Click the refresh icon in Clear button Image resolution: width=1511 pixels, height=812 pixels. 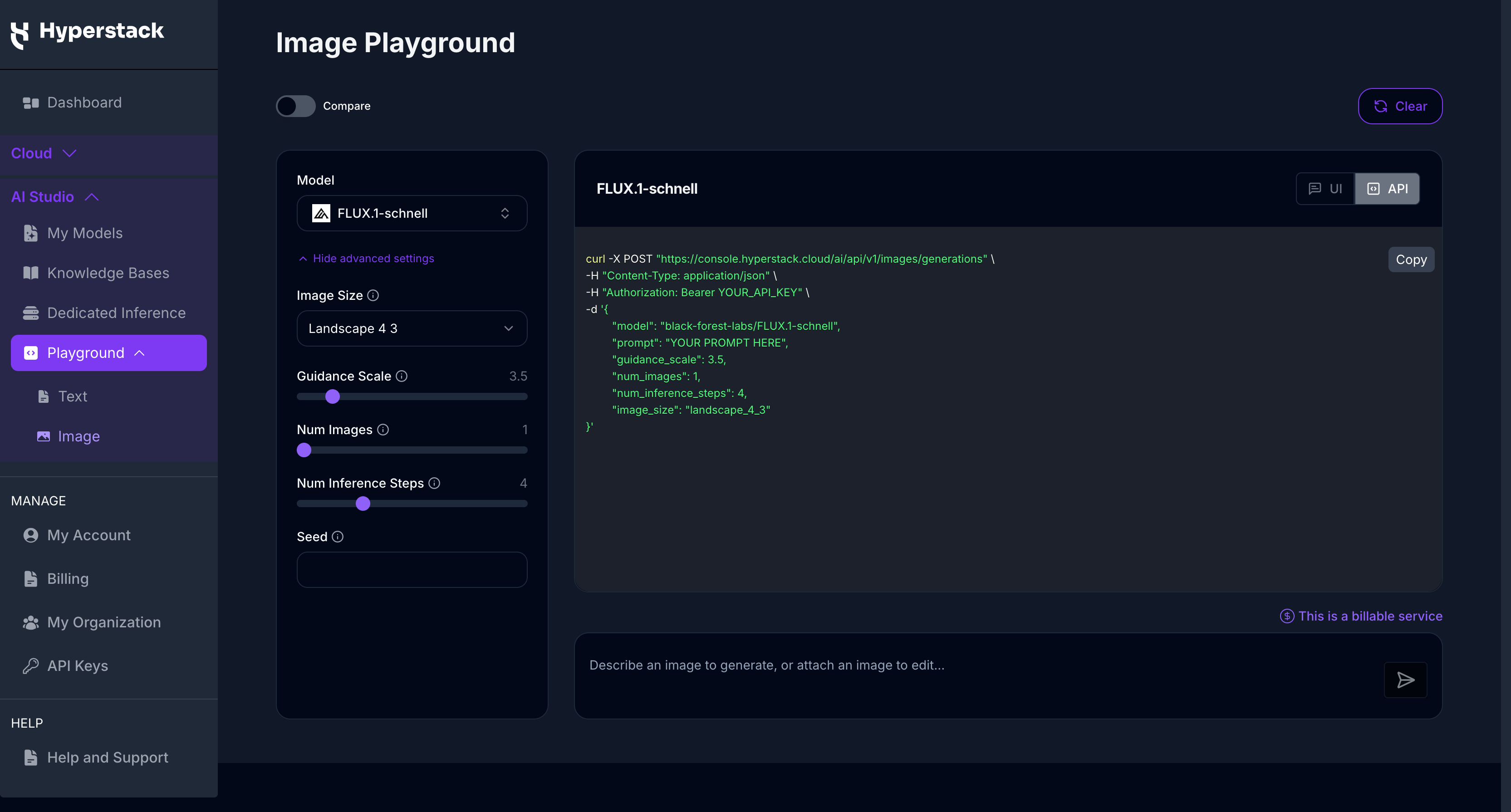point(1380,106)
